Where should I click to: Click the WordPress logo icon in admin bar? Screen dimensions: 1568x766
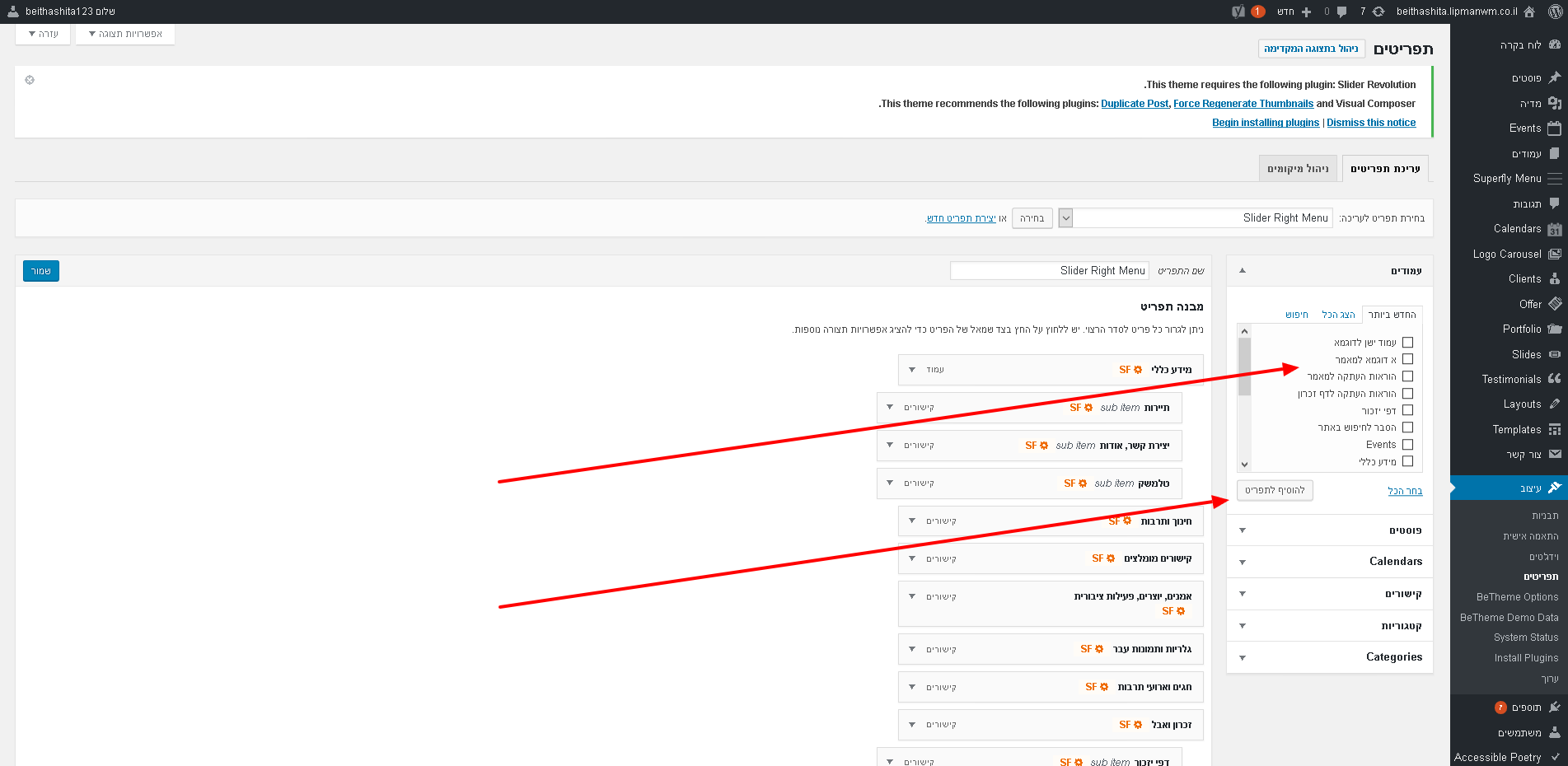tap(1553, 12)
